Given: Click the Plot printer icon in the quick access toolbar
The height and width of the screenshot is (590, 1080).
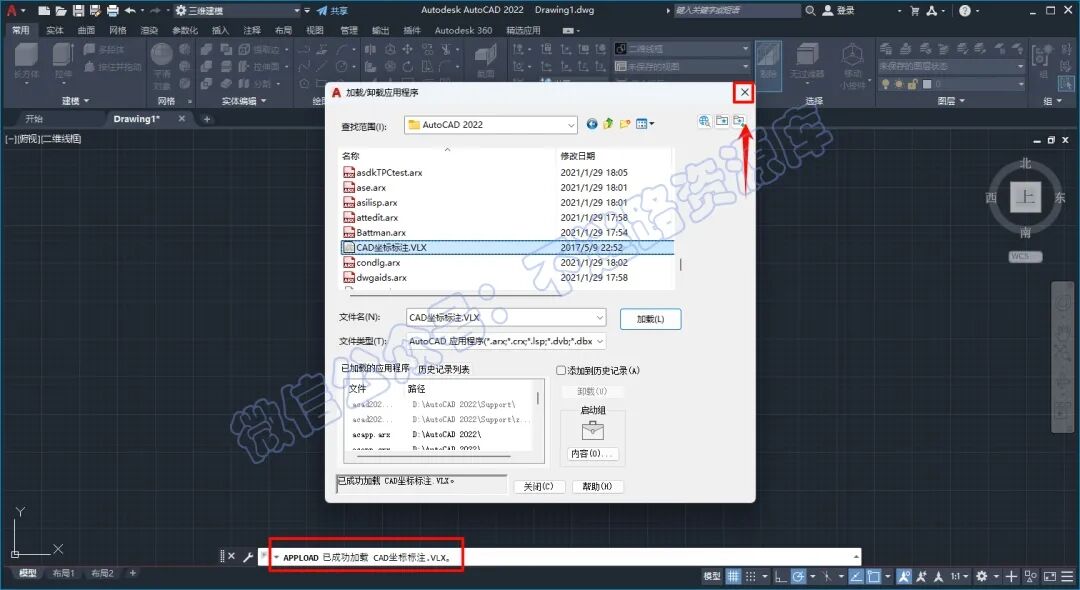Looking at the screenshot, I should point(112,10).
